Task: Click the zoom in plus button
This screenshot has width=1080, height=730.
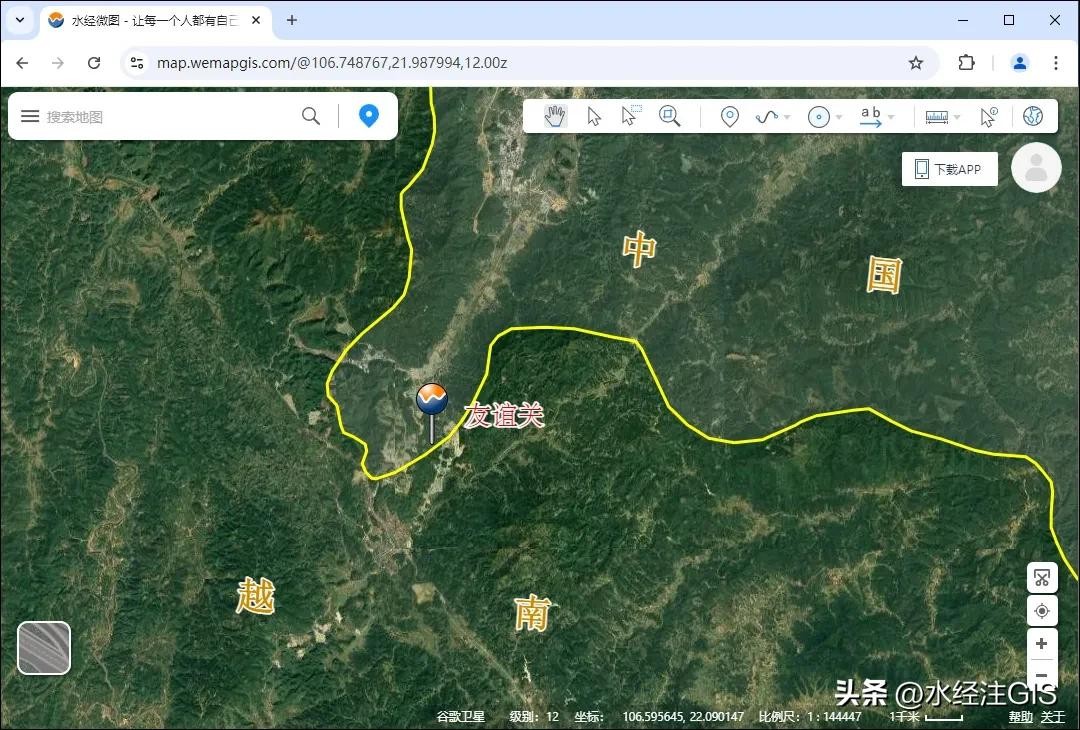Action: click(x=1041, y=644)
